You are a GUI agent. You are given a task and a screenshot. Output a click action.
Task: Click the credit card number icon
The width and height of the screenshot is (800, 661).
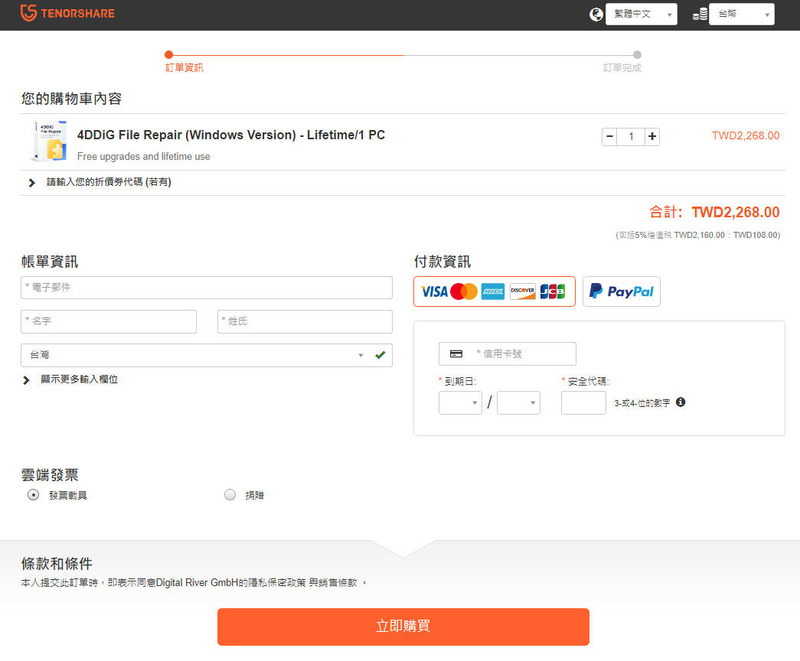point(456,354)
